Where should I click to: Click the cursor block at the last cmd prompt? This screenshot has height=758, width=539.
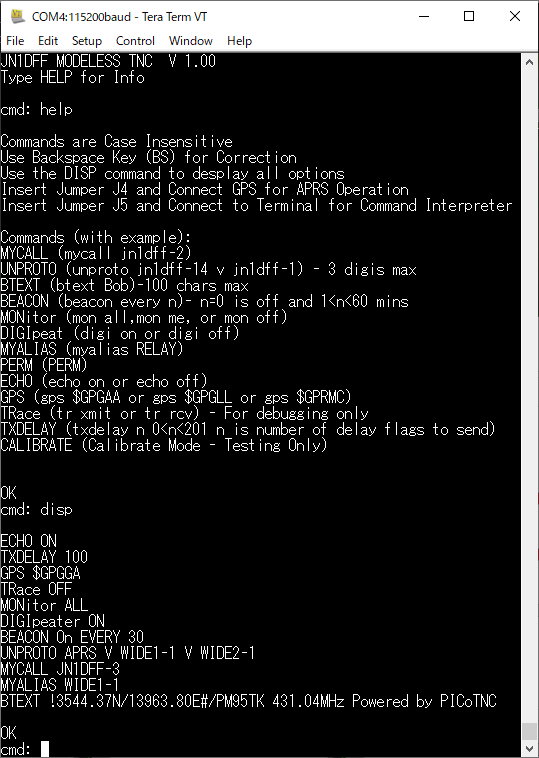[x=45, y=749]
